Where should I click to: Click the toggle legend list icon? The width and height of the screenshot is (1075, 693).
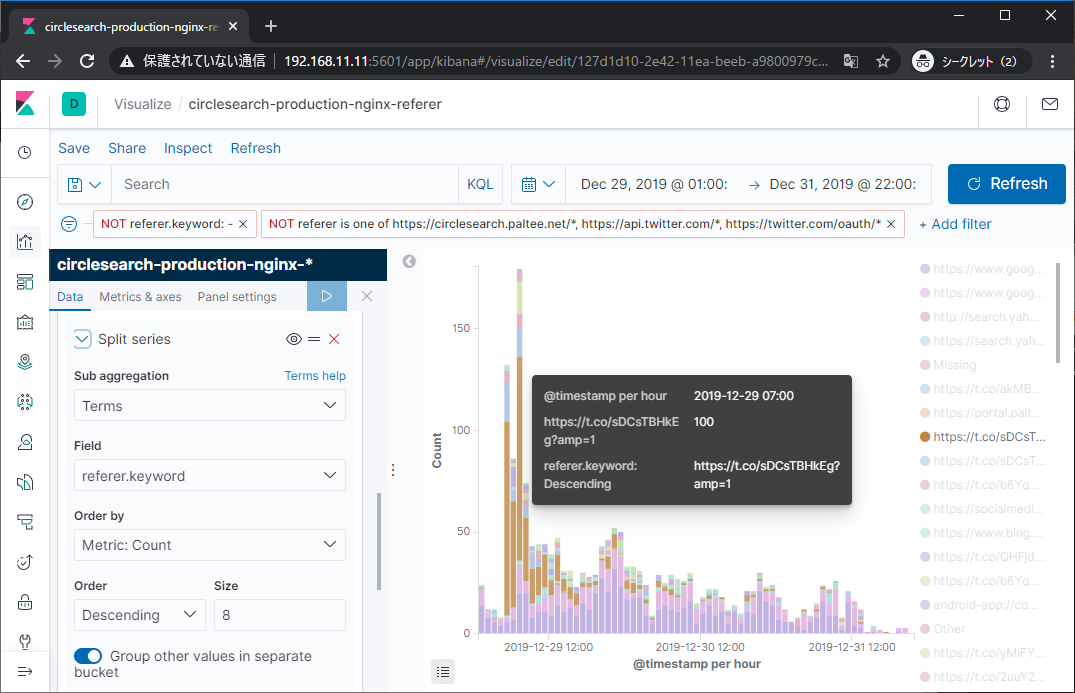(443, 671)
